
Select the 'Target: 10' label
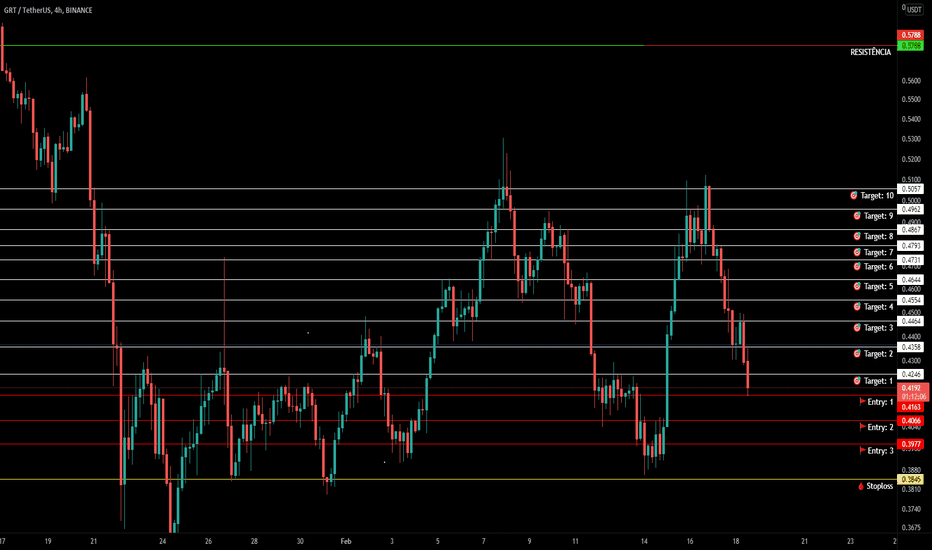877,196
